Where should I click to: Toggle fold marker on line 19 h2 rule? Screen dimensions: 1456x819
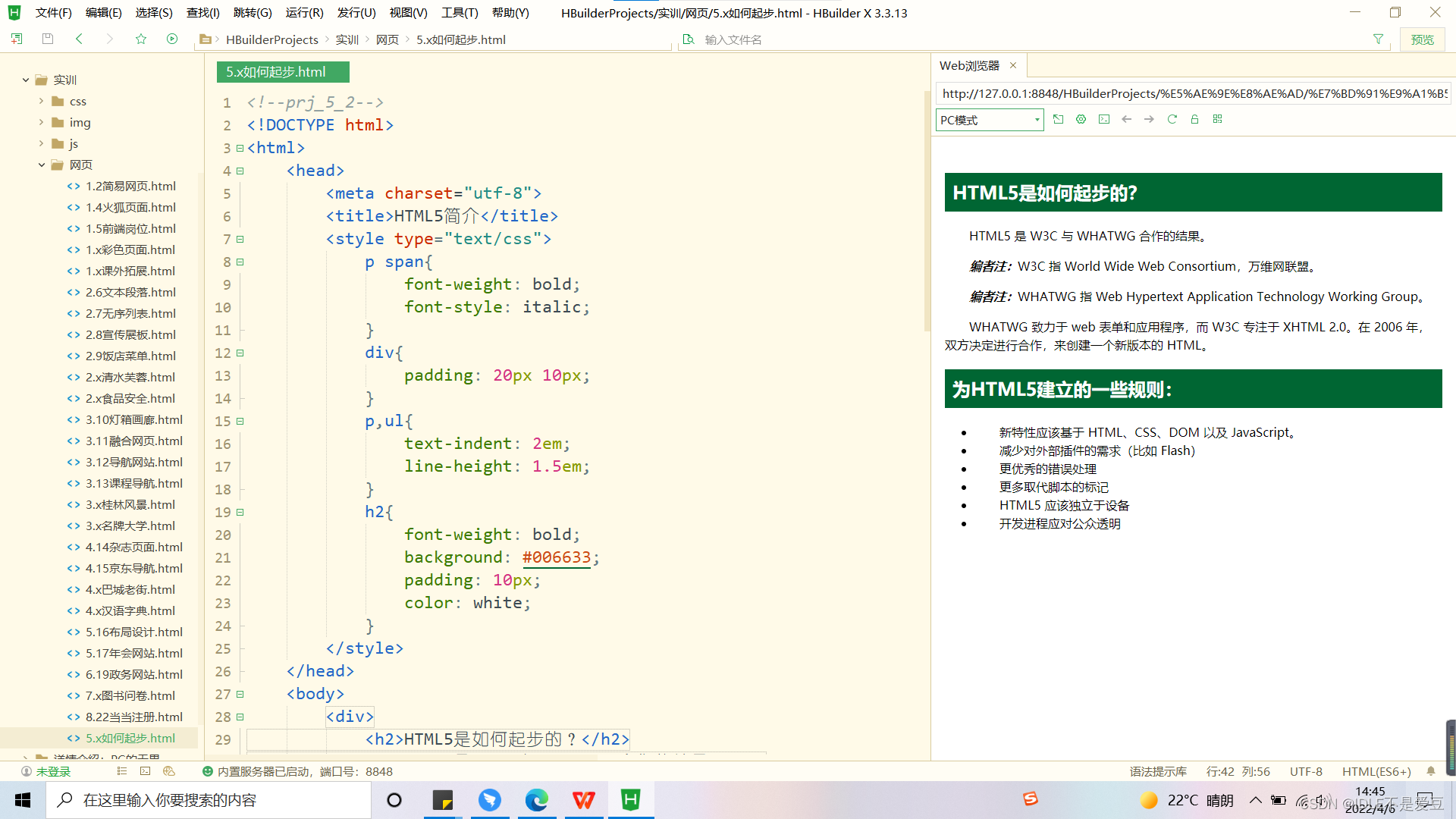[240, 512]
